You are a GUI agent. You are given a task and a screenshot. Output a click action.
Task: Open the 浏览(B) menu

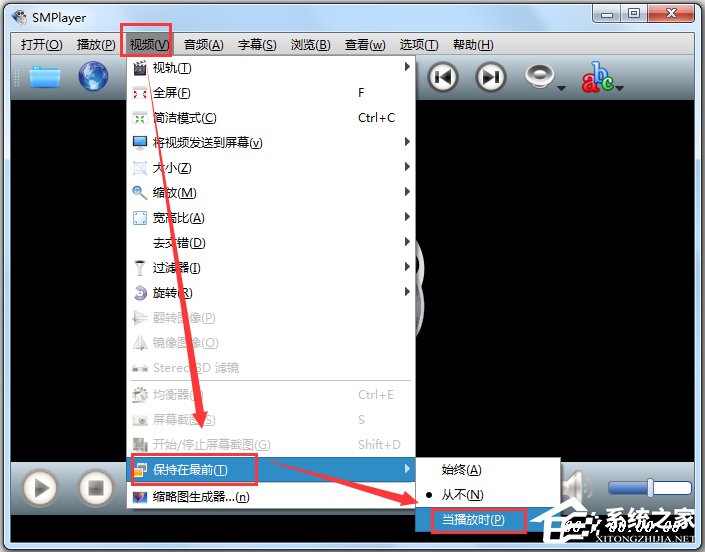coord(311,45)
